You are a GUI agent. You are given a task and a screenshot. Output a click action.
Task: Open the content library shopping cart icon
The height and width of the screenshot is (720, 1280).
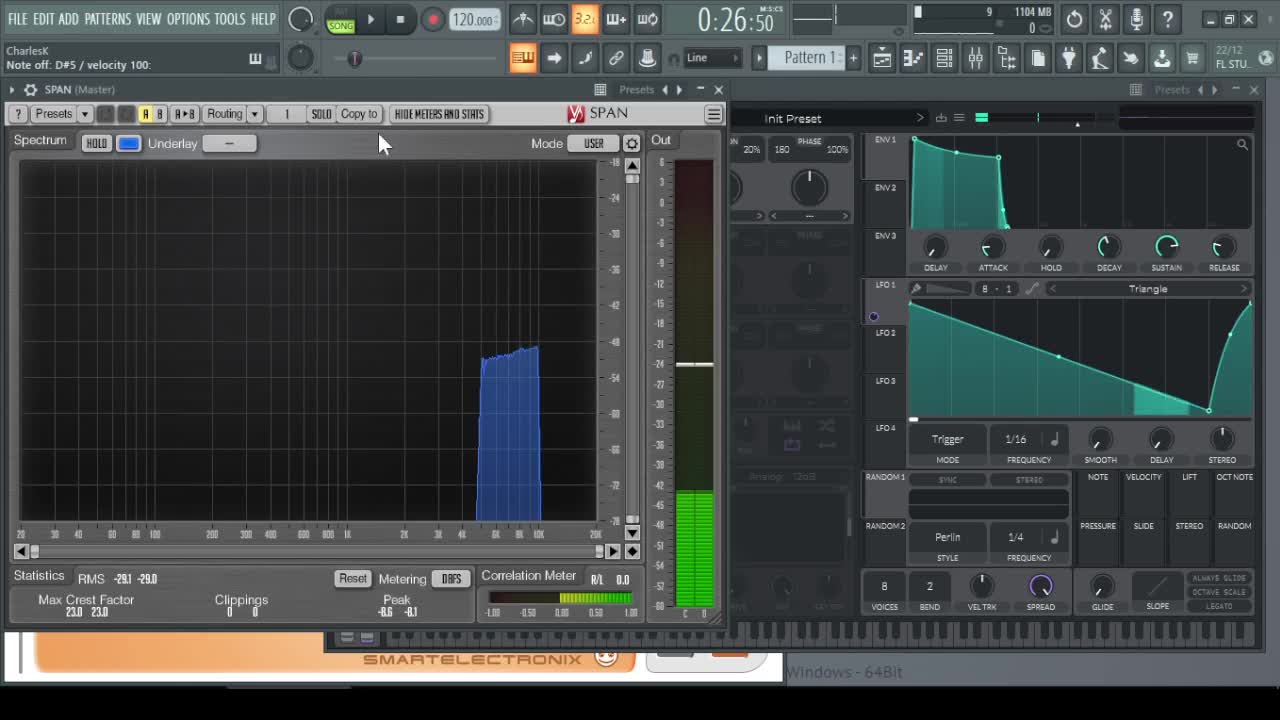click(x=1193, y=59)
